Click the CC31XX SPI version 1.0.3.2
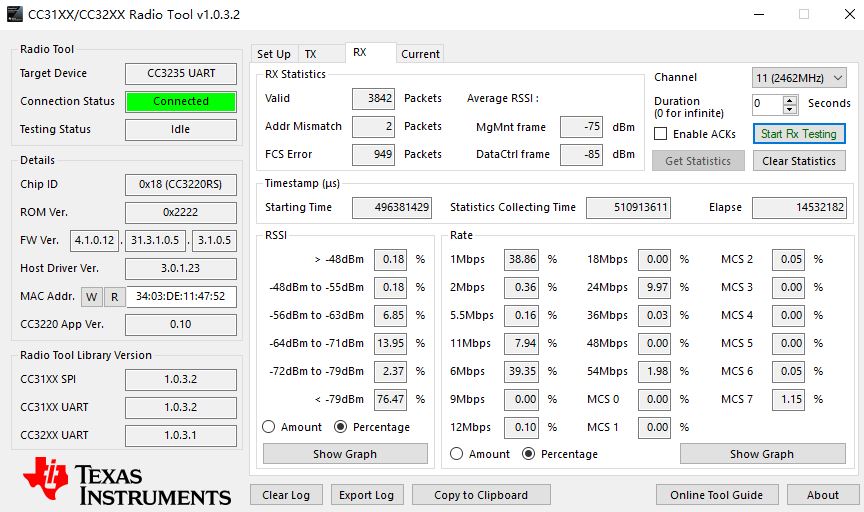 [x=181, y=380]
